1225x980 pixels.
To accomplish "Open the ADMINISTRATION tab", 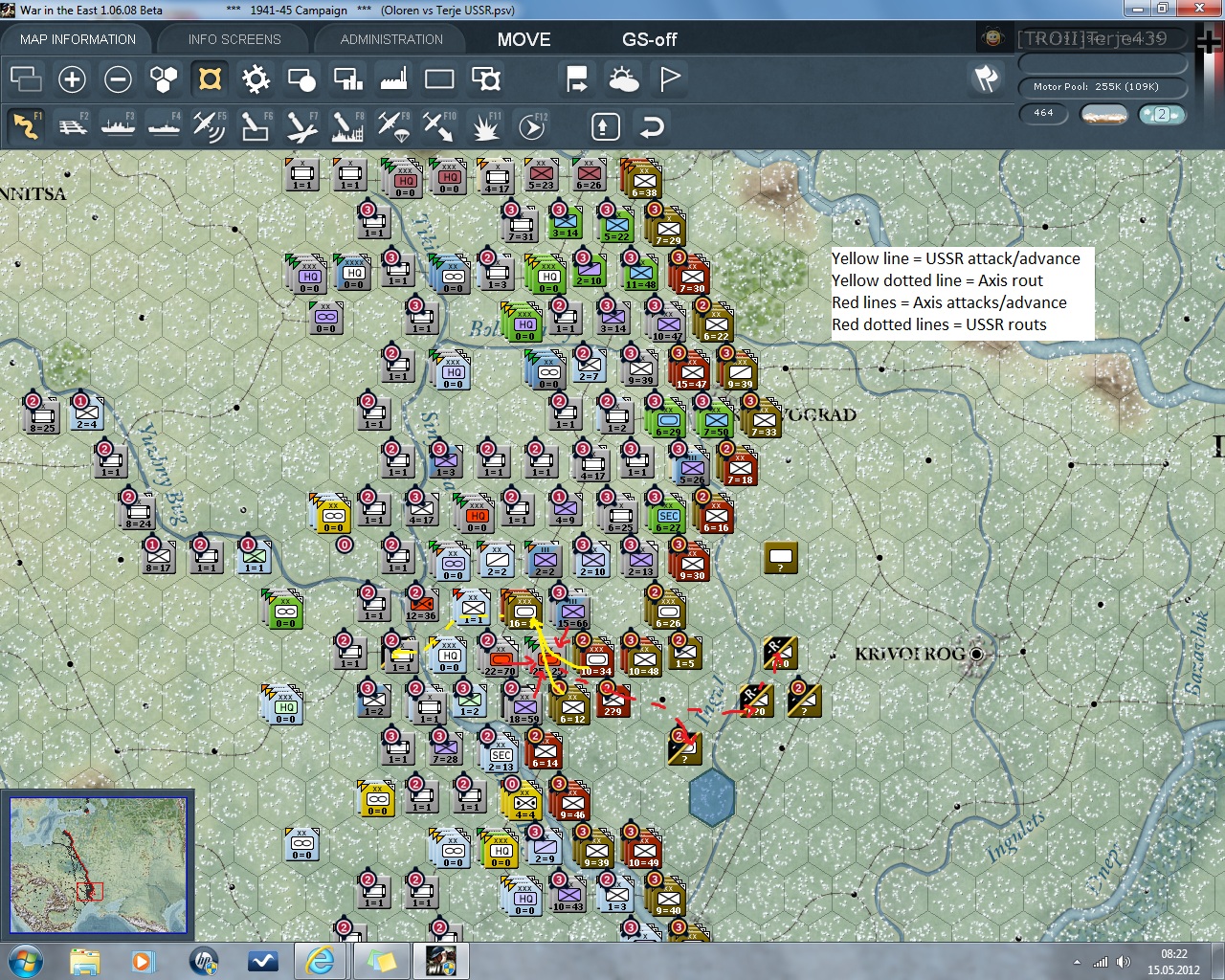I will click(391, 39).
